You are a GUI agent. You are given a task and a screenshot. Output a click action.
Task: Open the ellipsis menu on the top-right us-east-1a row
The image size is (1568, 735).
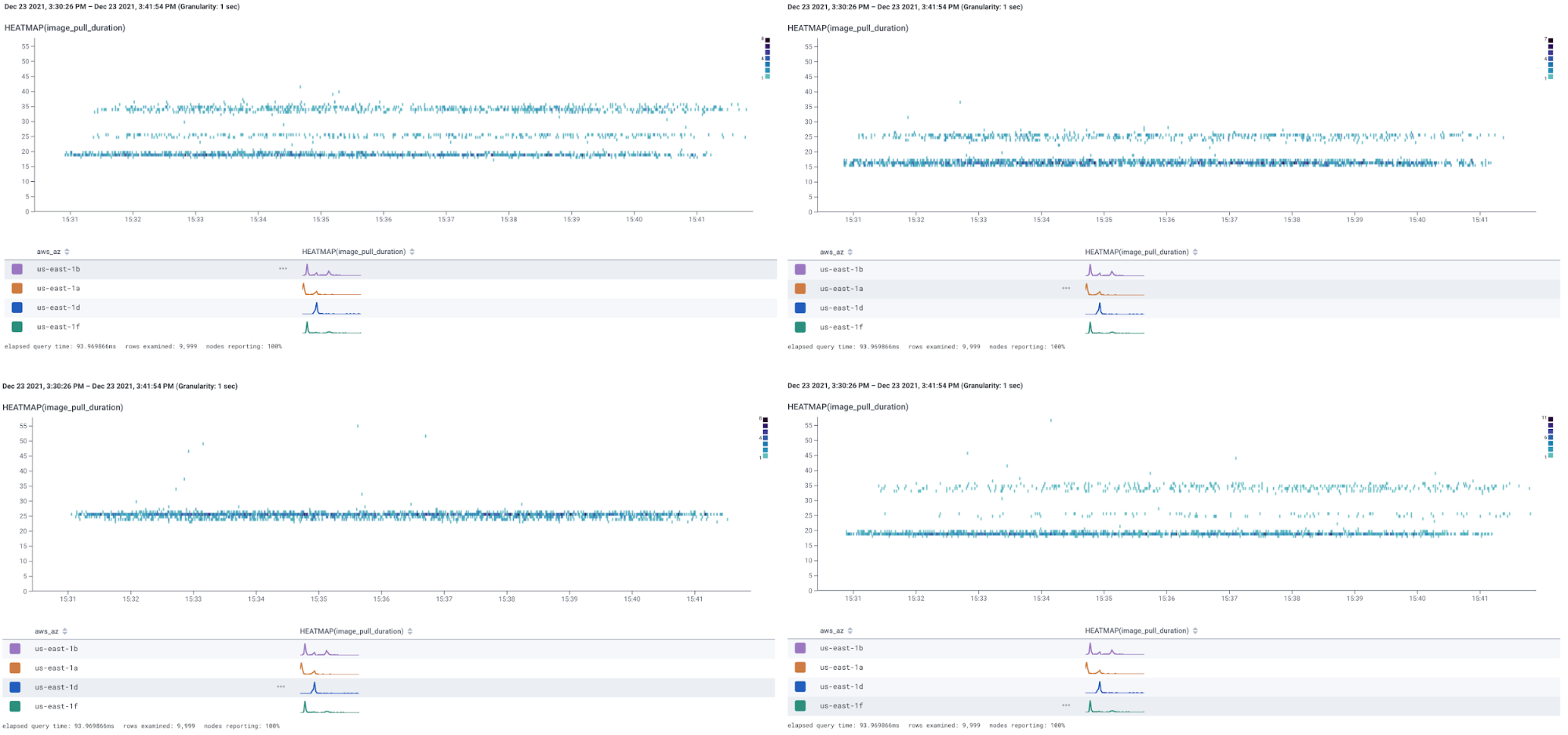tap(1066, 289)
